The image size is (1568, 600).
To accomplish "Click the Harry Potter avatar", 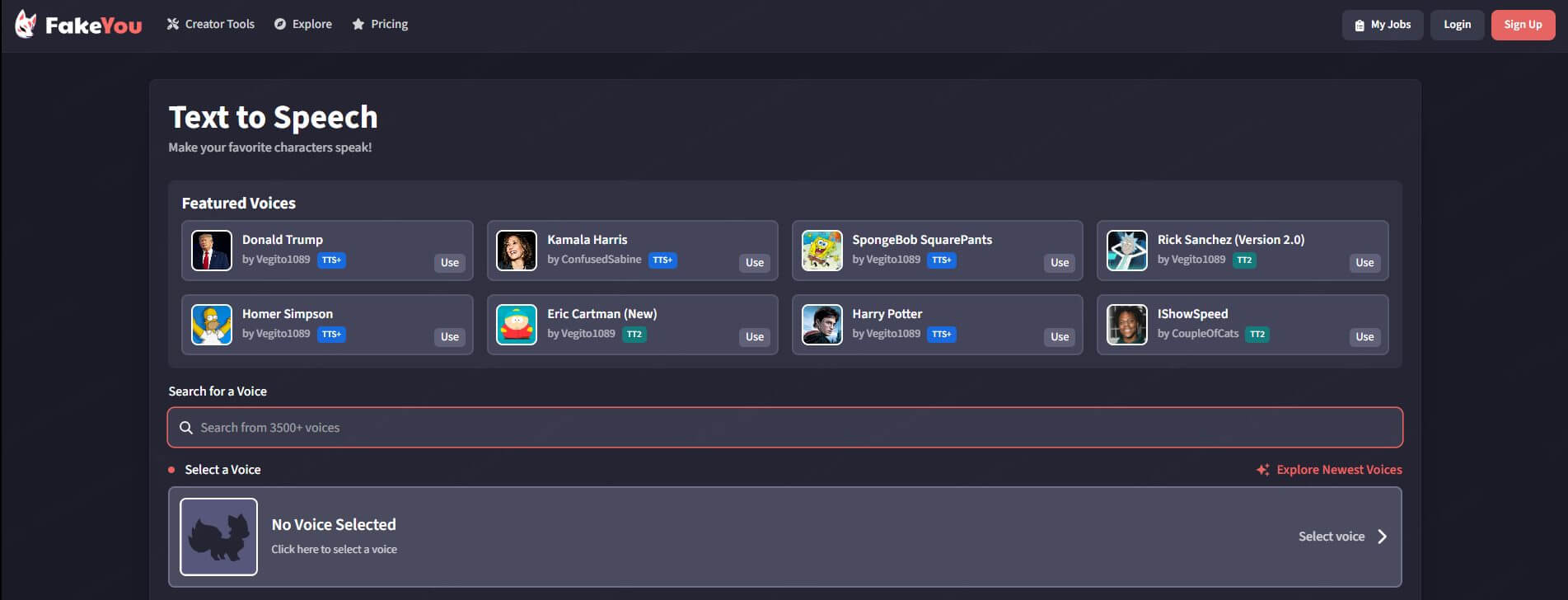I will [822, 325].
